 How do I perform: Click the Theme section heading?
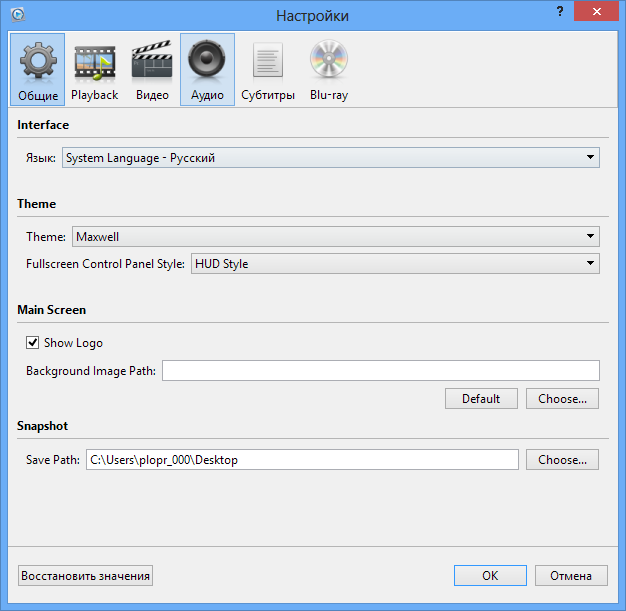click(x=36, y=204)
